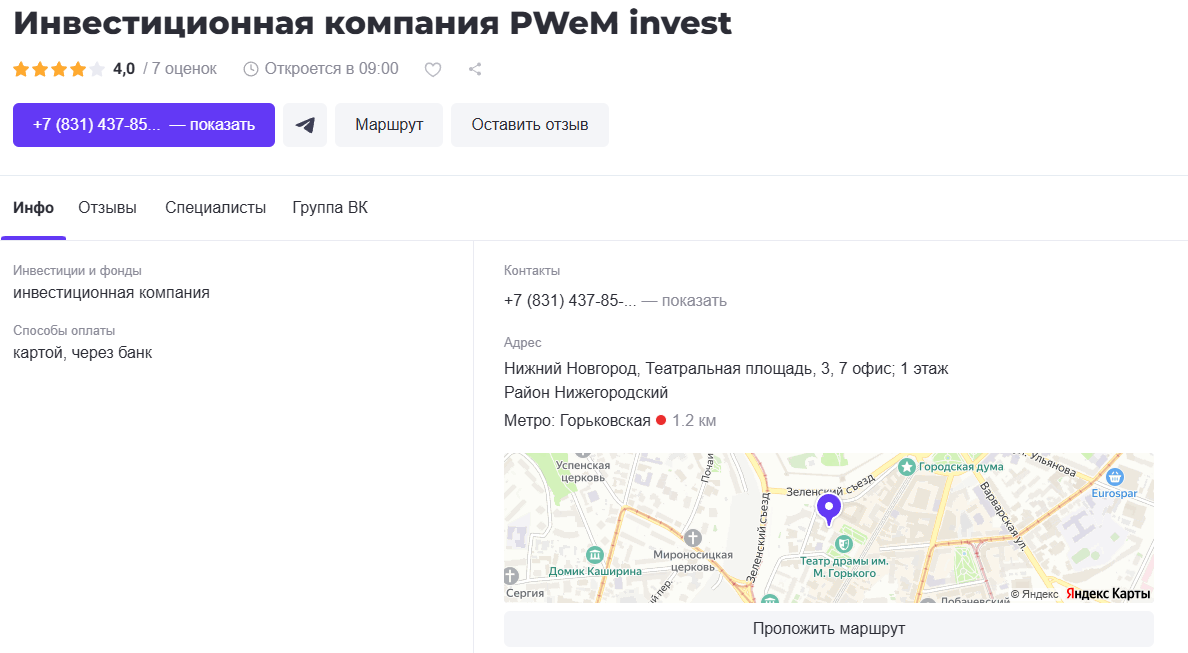Image resolution: width=1188 pixels, height=653 pixels.
Task: Add company to favorites with heart icon
Action: (433, 69)
